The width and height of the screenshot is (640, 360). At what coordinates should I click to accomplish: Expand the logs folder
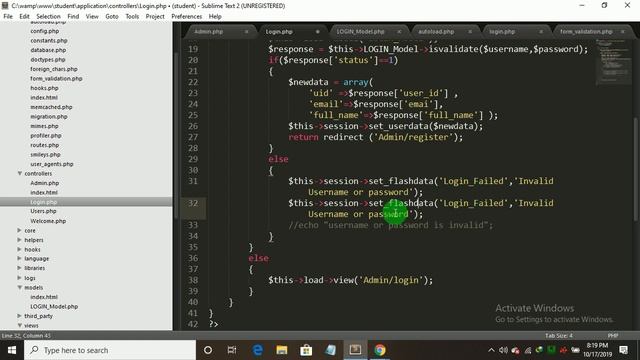click(x=19, y=278)
